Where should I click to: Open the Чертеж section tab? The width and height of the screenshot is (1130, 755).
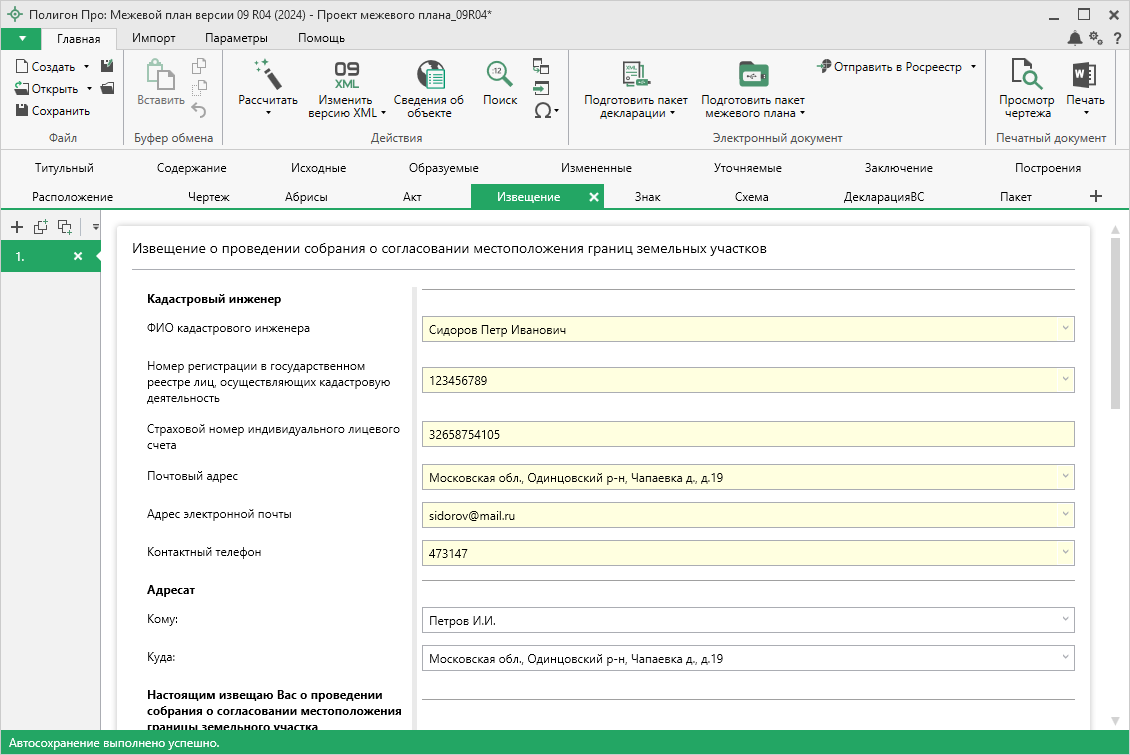[209, 197]
